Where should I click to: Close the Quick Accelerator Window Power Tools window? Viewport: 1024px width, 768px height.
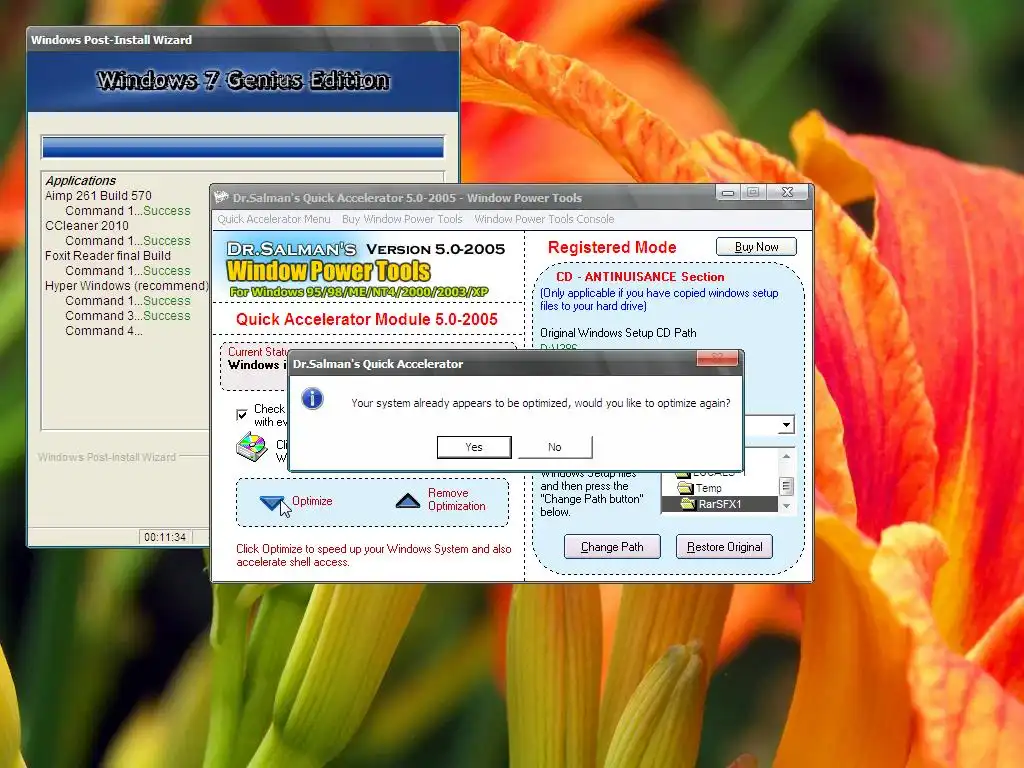(x=787, y=192)
